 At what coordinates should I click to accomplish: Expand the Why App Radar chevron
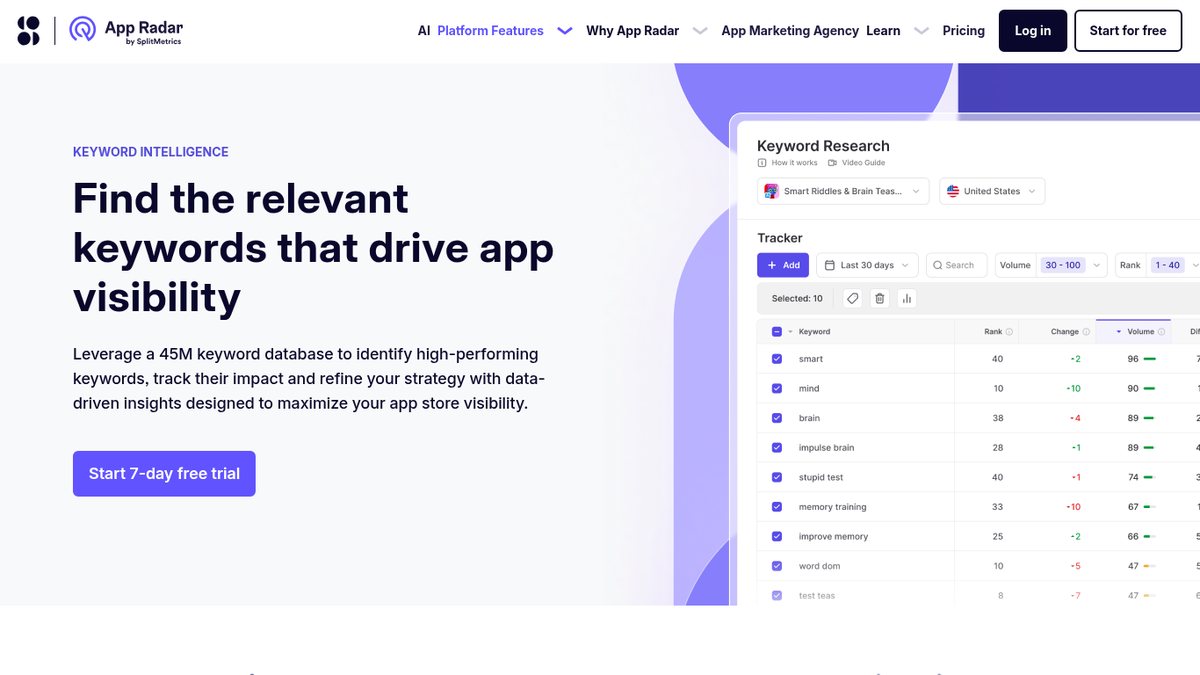point(700,31)
